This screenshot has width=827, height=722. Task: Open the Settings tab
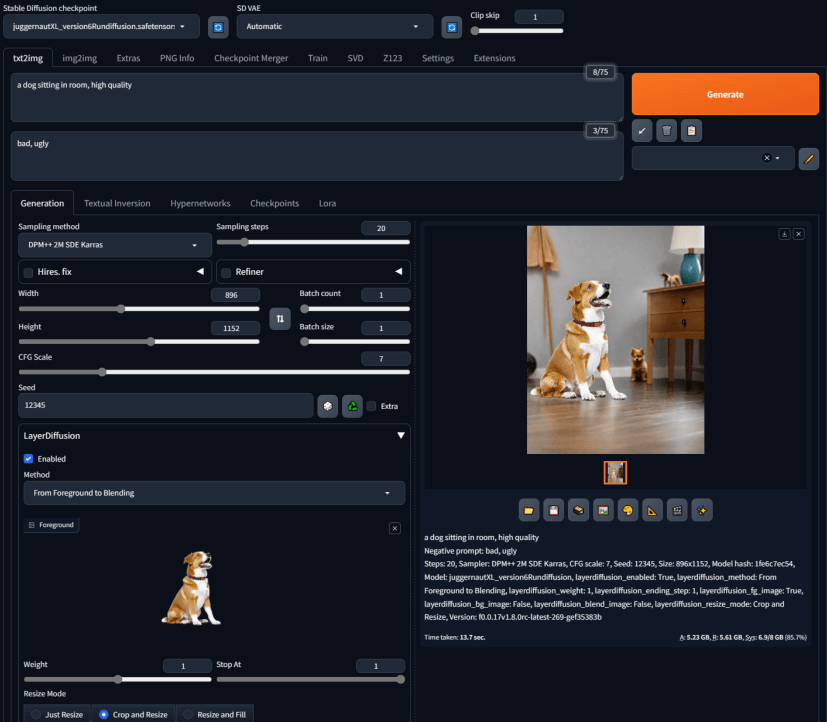point(438,58)
